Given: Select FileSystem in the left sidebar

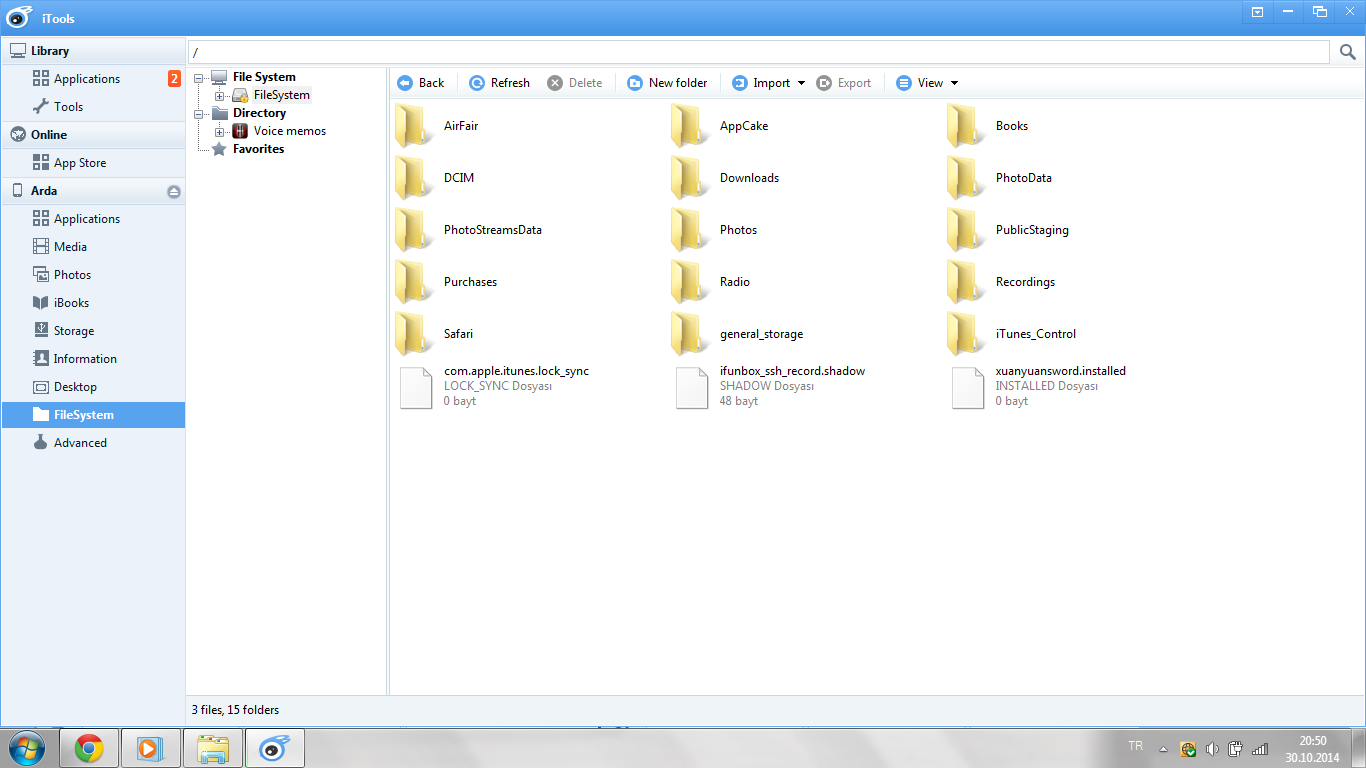Looking at the screenshot, I should click(x=93, y=415).
